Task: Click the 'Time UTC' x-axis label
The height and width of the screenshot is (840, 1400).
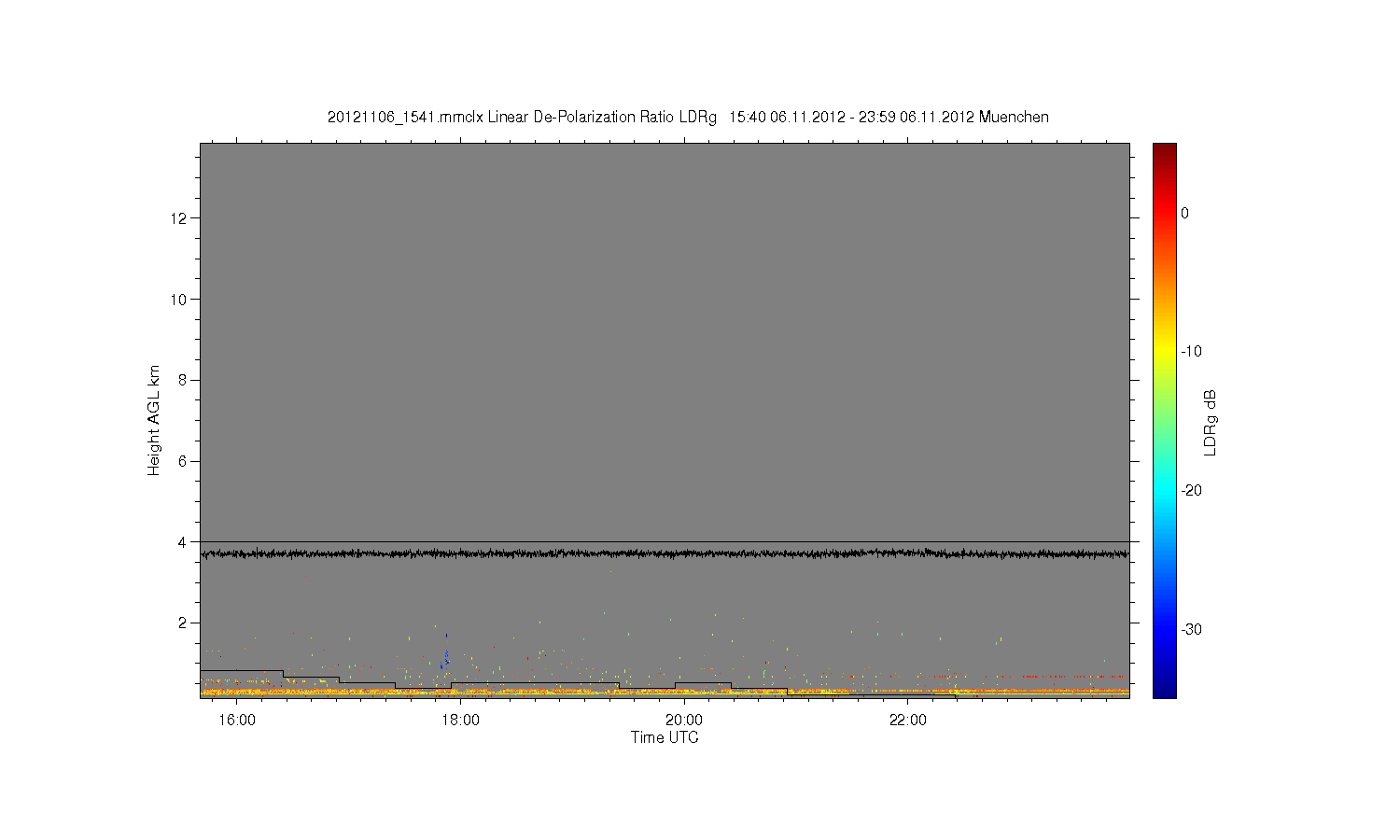Action: click(x=665, y=737)
